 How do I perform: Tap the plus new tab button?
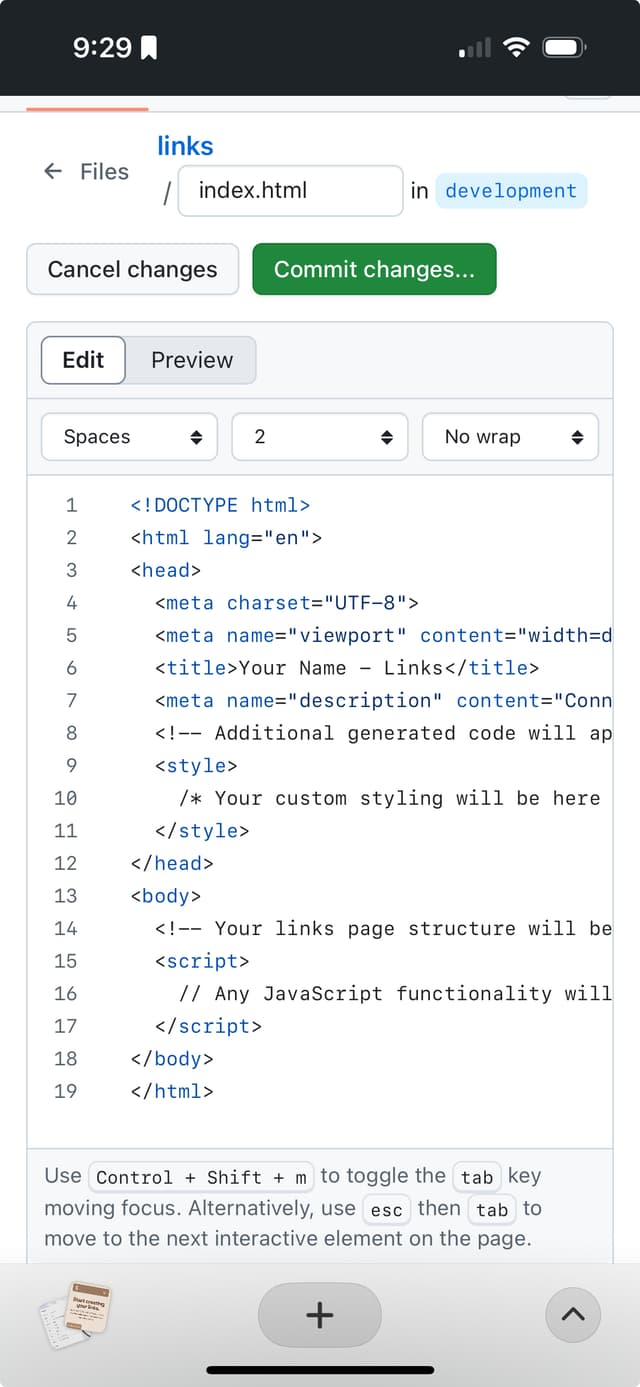320,1315
